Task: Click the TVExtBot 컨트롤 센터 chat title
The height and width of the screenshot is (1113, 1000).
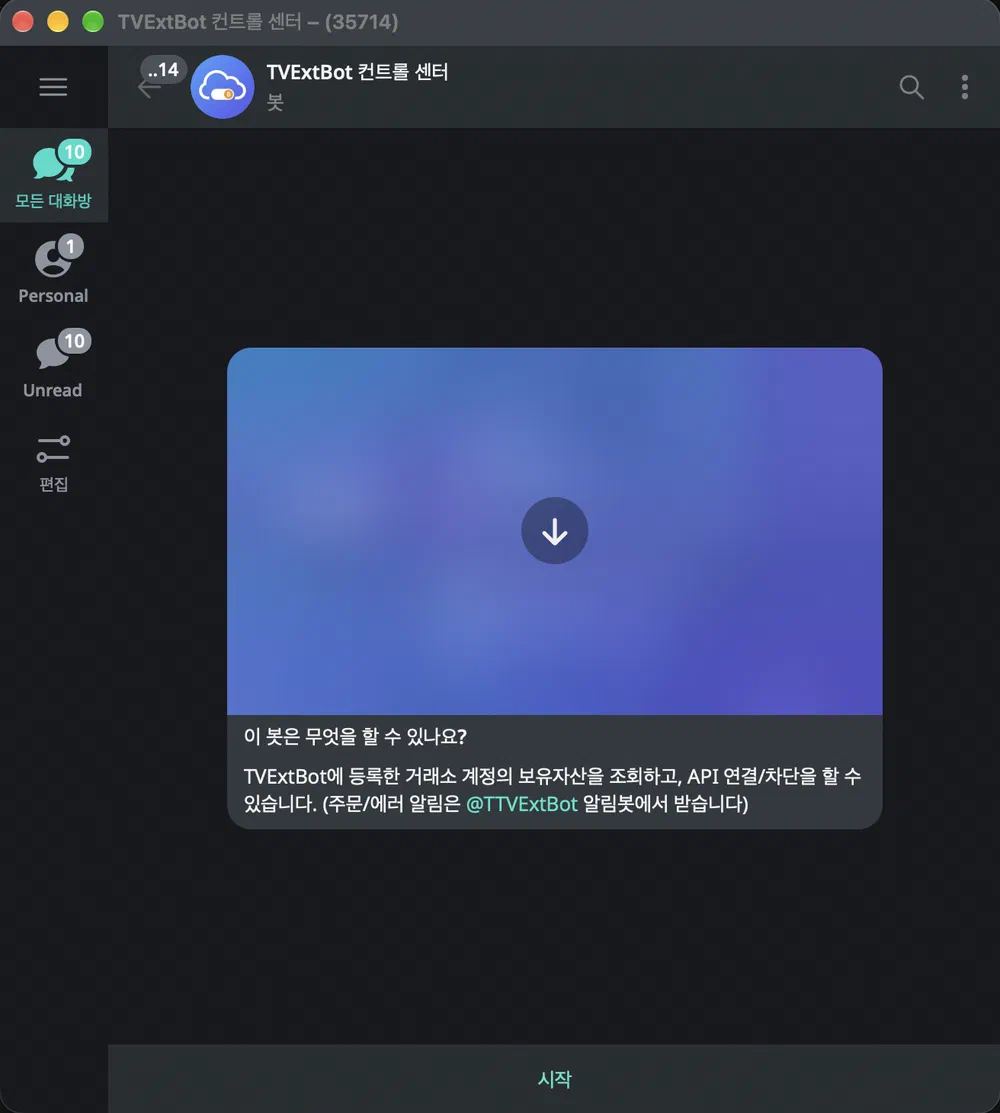Action: [x=357, y=72]
